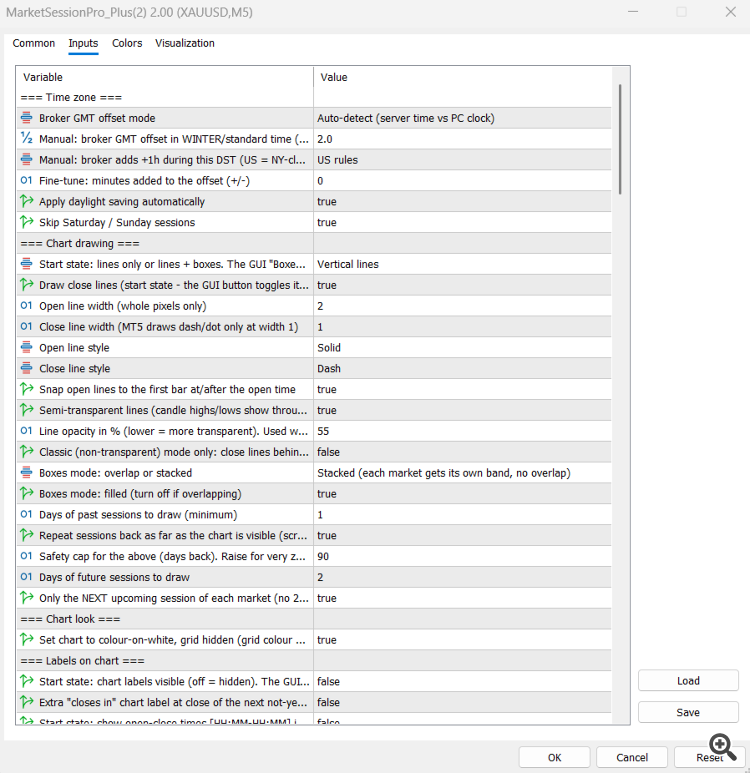750x773 pixels.
Task: Toggle Extra closes in chart label false value
Action: point(463,703)
